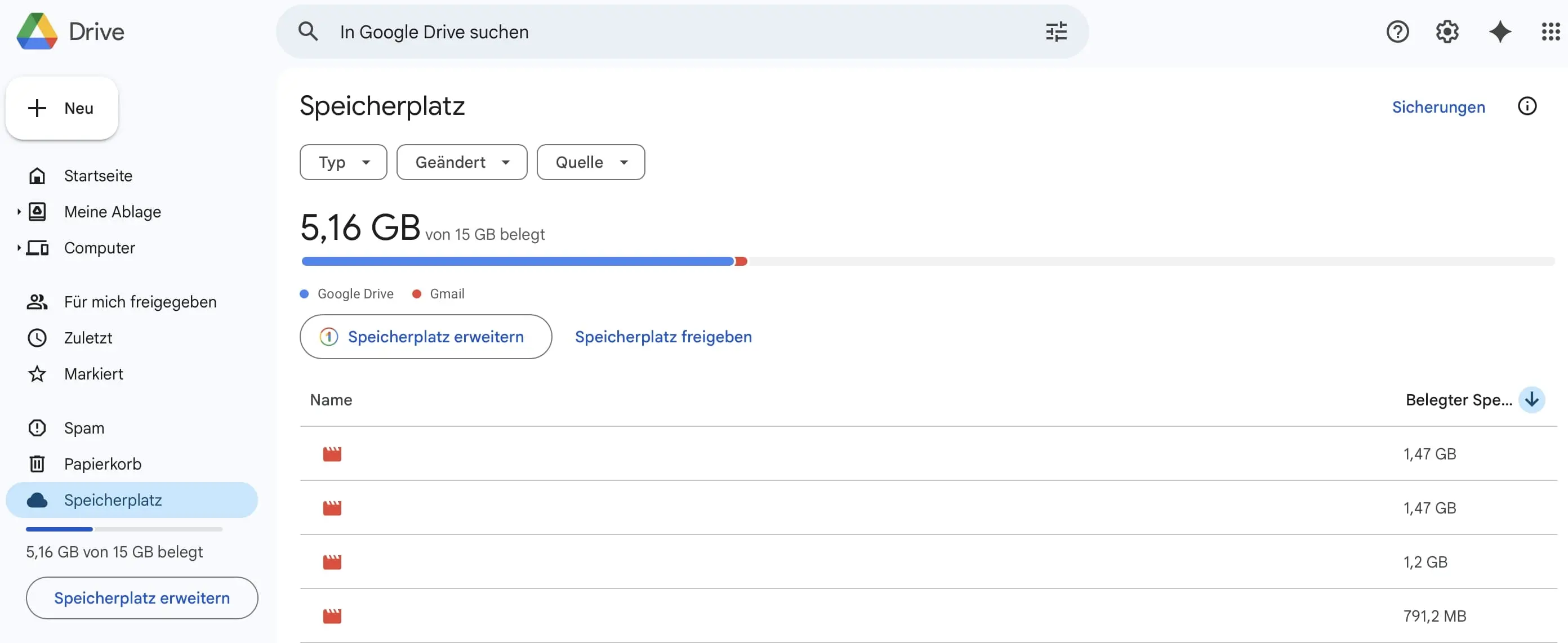
Task: Open advanced search filter options
Action: click(x=1056, y=32)
